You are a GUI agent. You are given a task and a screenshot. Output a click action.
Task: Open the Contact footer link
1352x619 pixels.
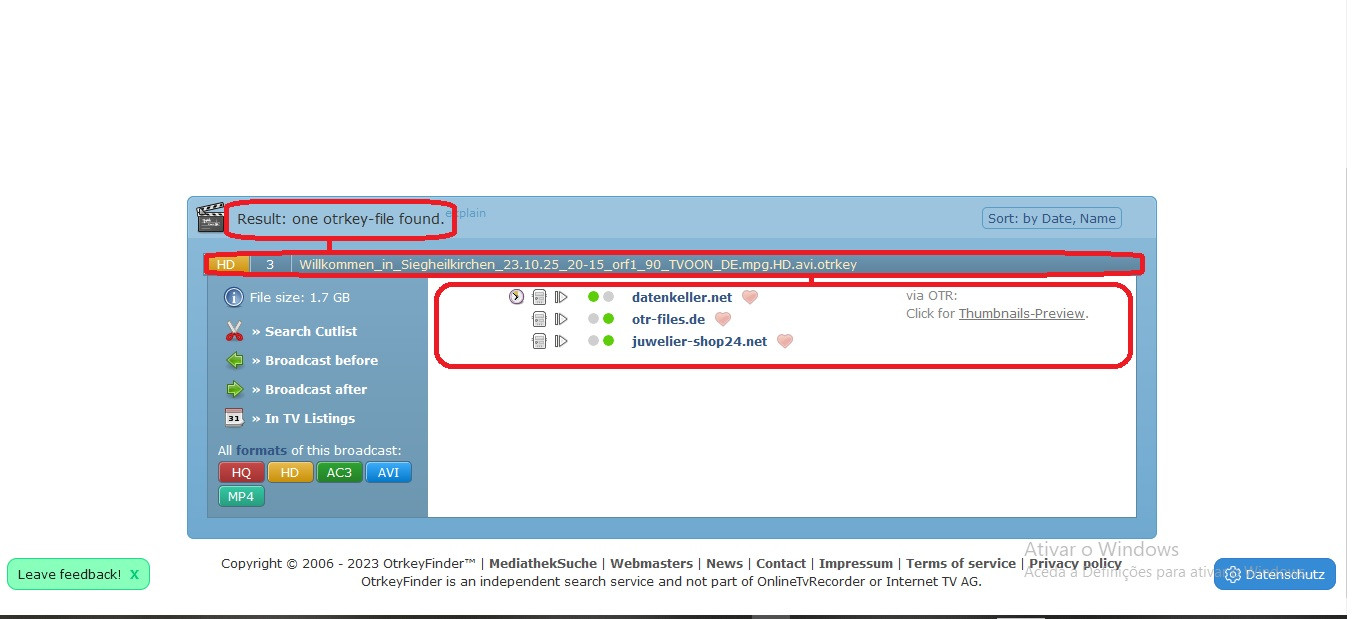(x=781, y=563)
